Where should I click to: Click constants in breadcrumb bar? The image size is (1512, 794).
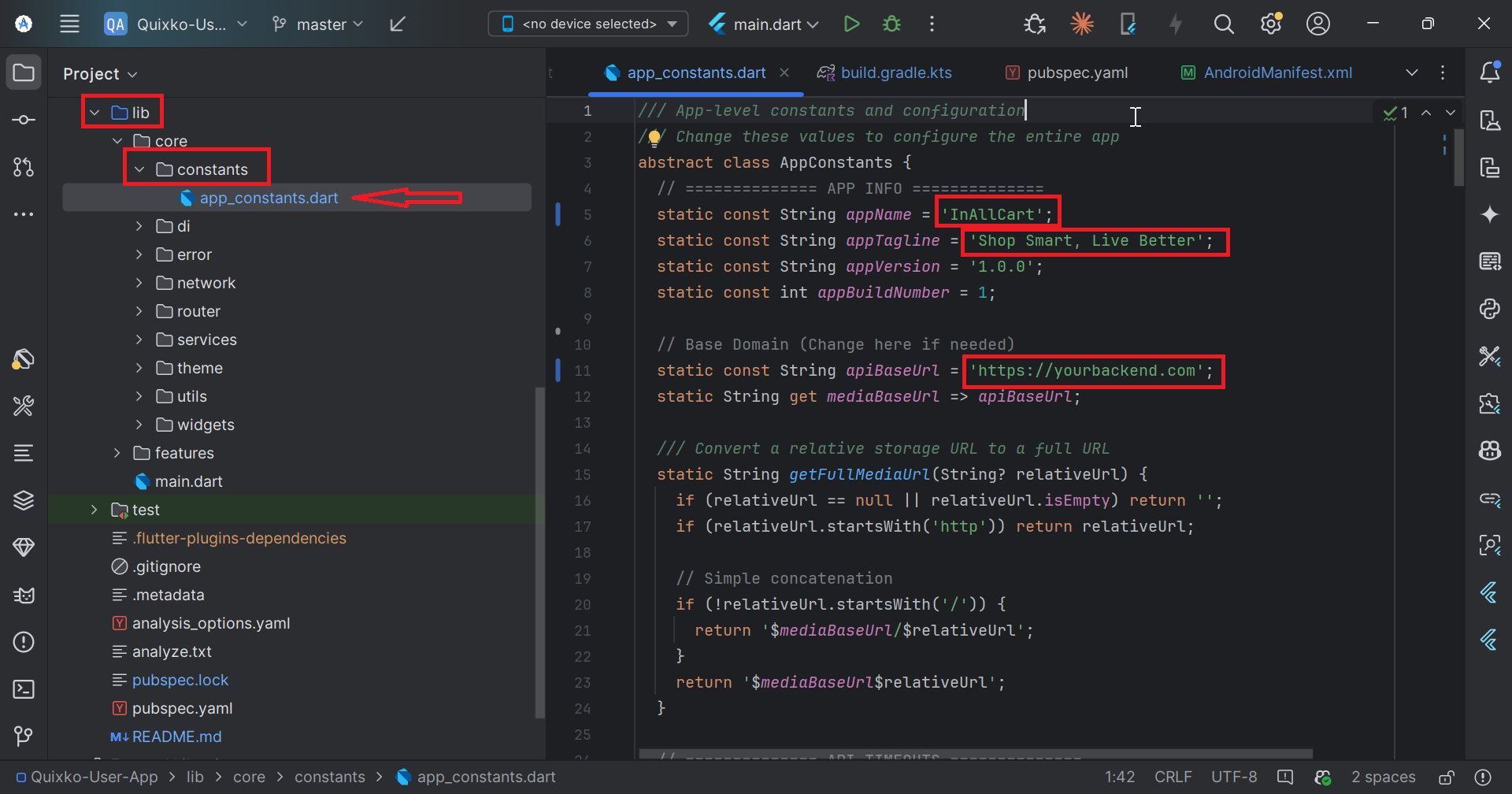[x=330, y=777]
